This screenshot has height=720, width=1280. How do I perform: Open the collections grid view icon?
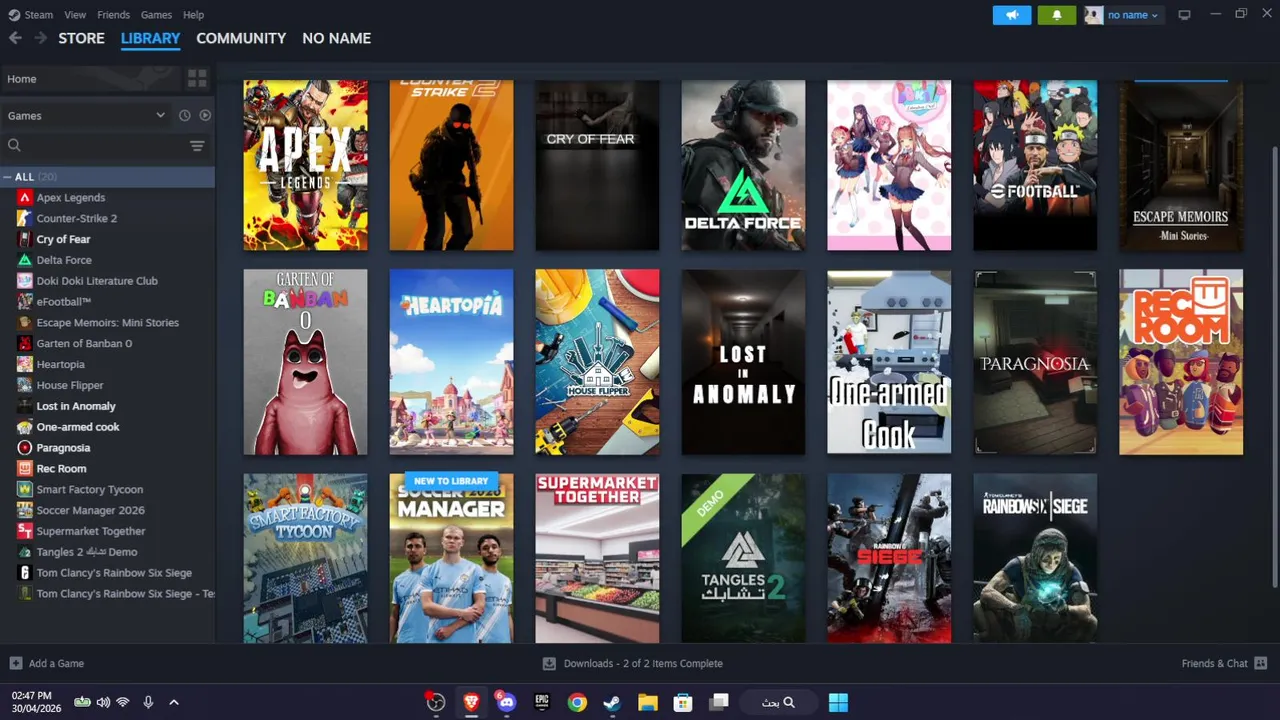tap(197, 78)
